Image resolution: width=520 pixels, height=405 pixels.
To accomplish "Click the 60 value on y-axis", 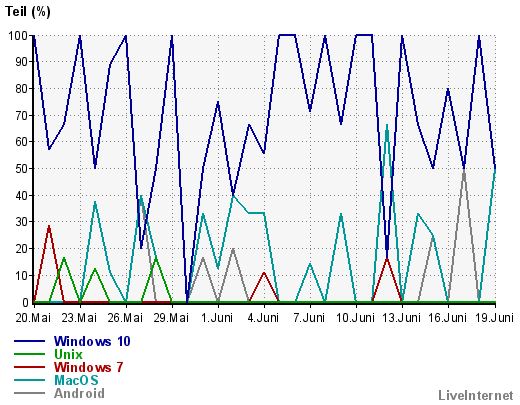I will pos(22,142).
